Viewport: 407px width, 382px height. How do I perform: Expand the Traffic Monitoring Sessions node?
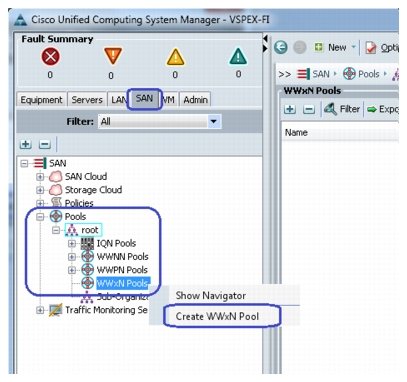40,310
